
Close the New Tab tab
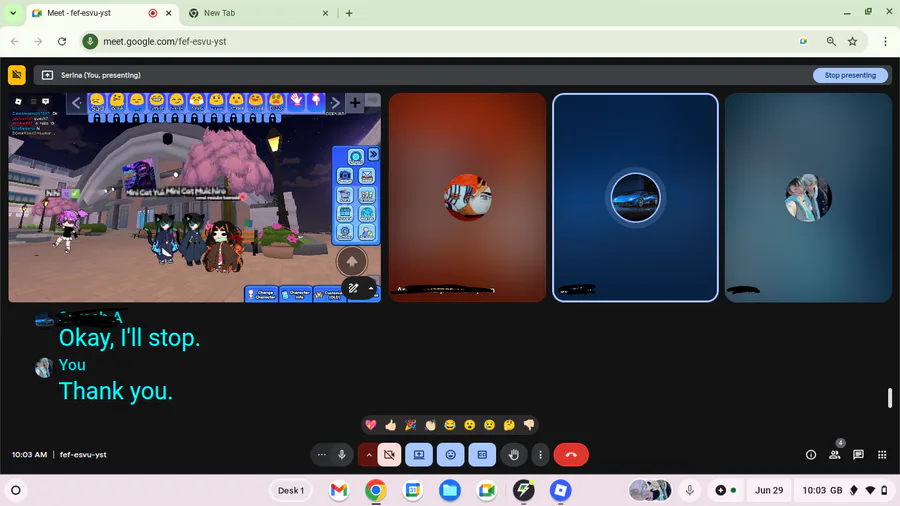(325, 13)
